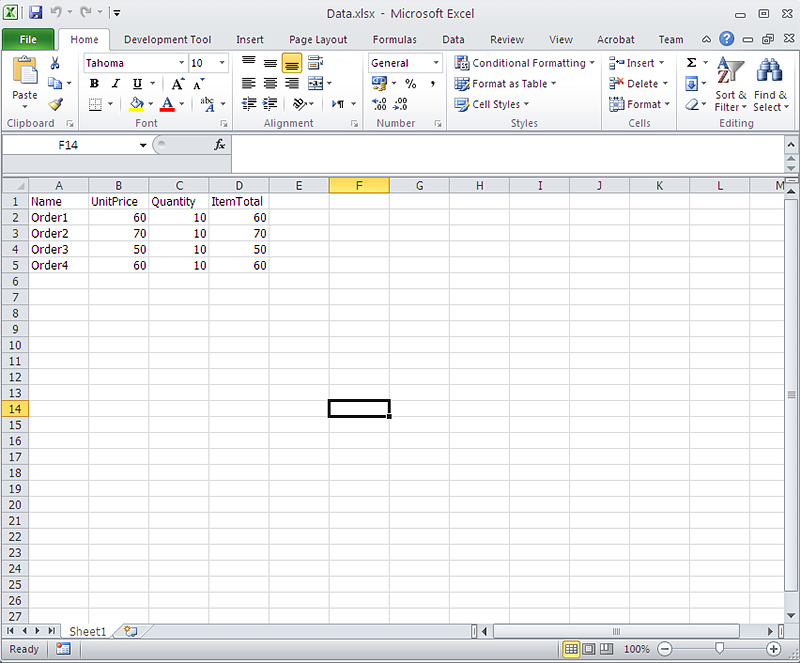Click Merge and Center icon

point(315,83)
